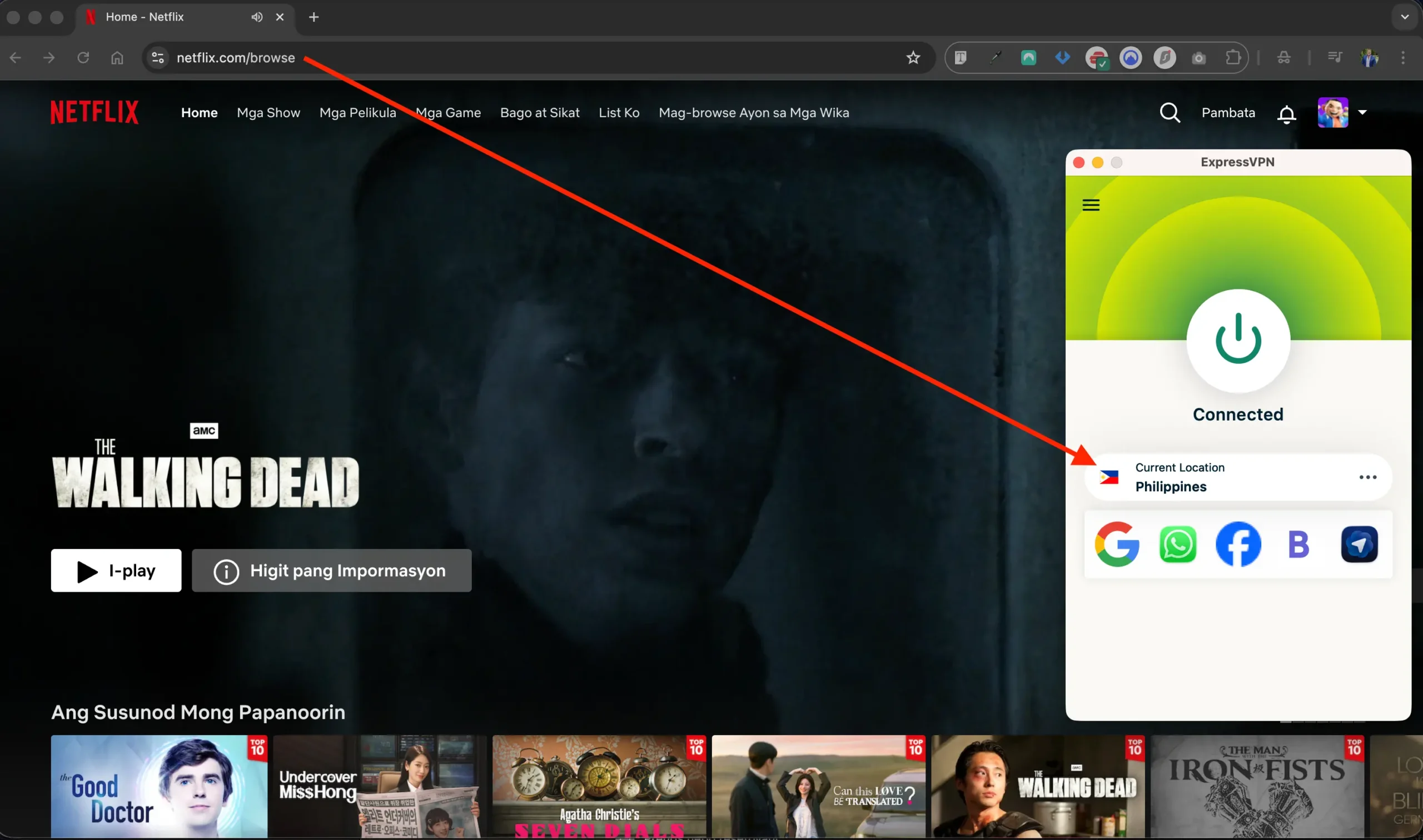Click the power button to disconnect VPN
This screenshot has height=840, width=1423.
click(1238, 340)
